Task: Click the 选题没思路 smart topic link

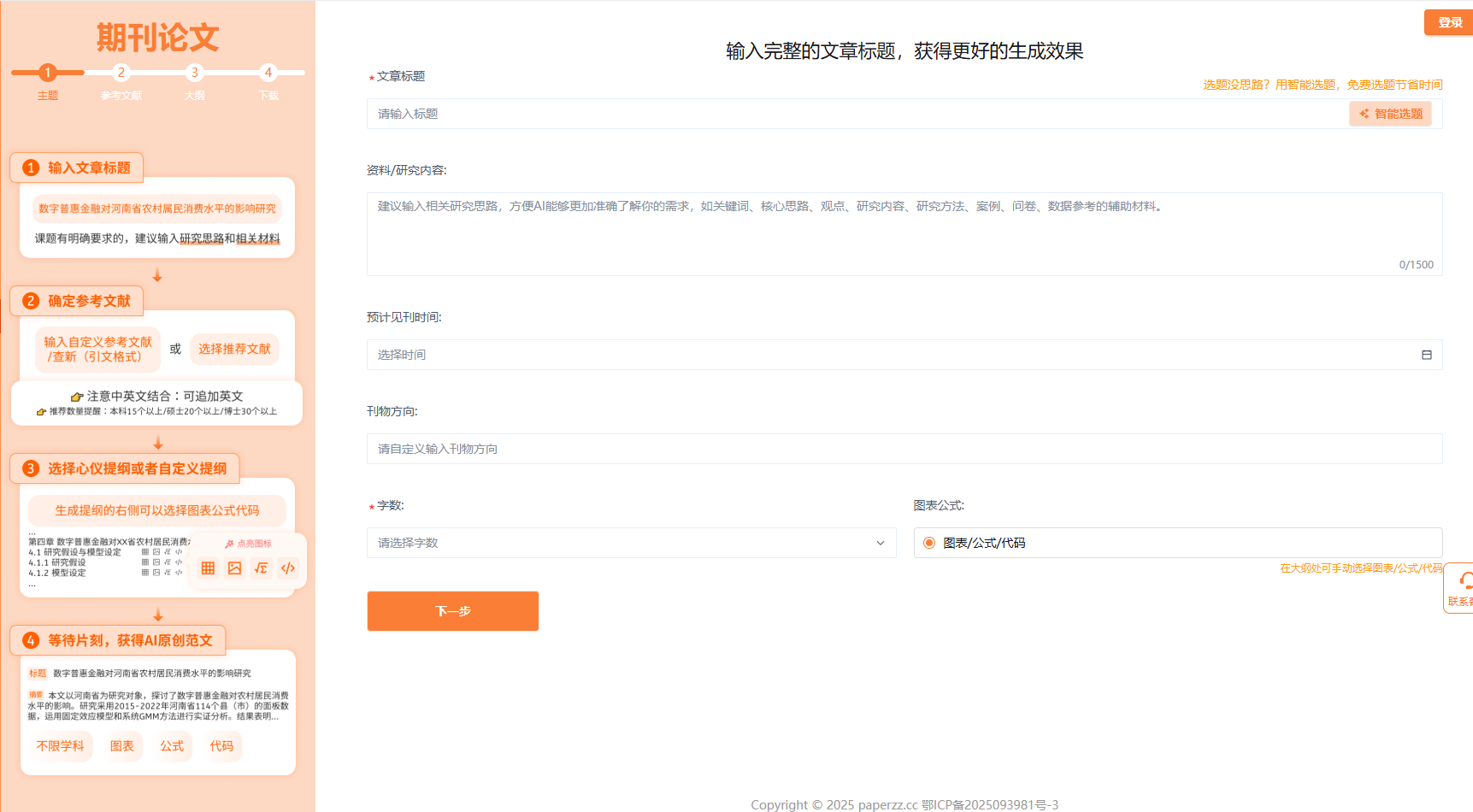Action: tap(1322, 85)
